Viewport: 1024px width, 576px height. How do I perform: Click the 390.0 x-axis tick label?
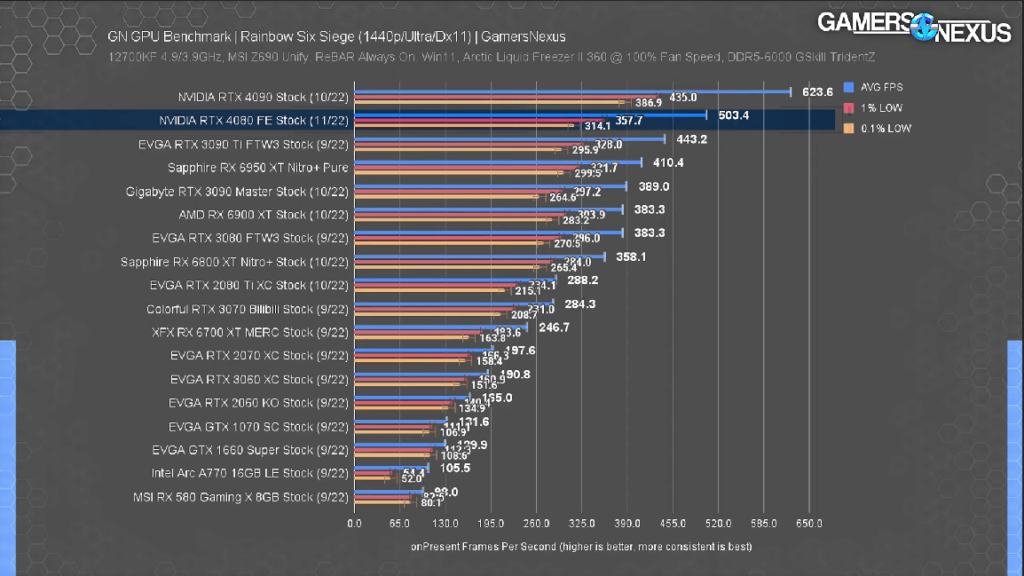point(627,524)
